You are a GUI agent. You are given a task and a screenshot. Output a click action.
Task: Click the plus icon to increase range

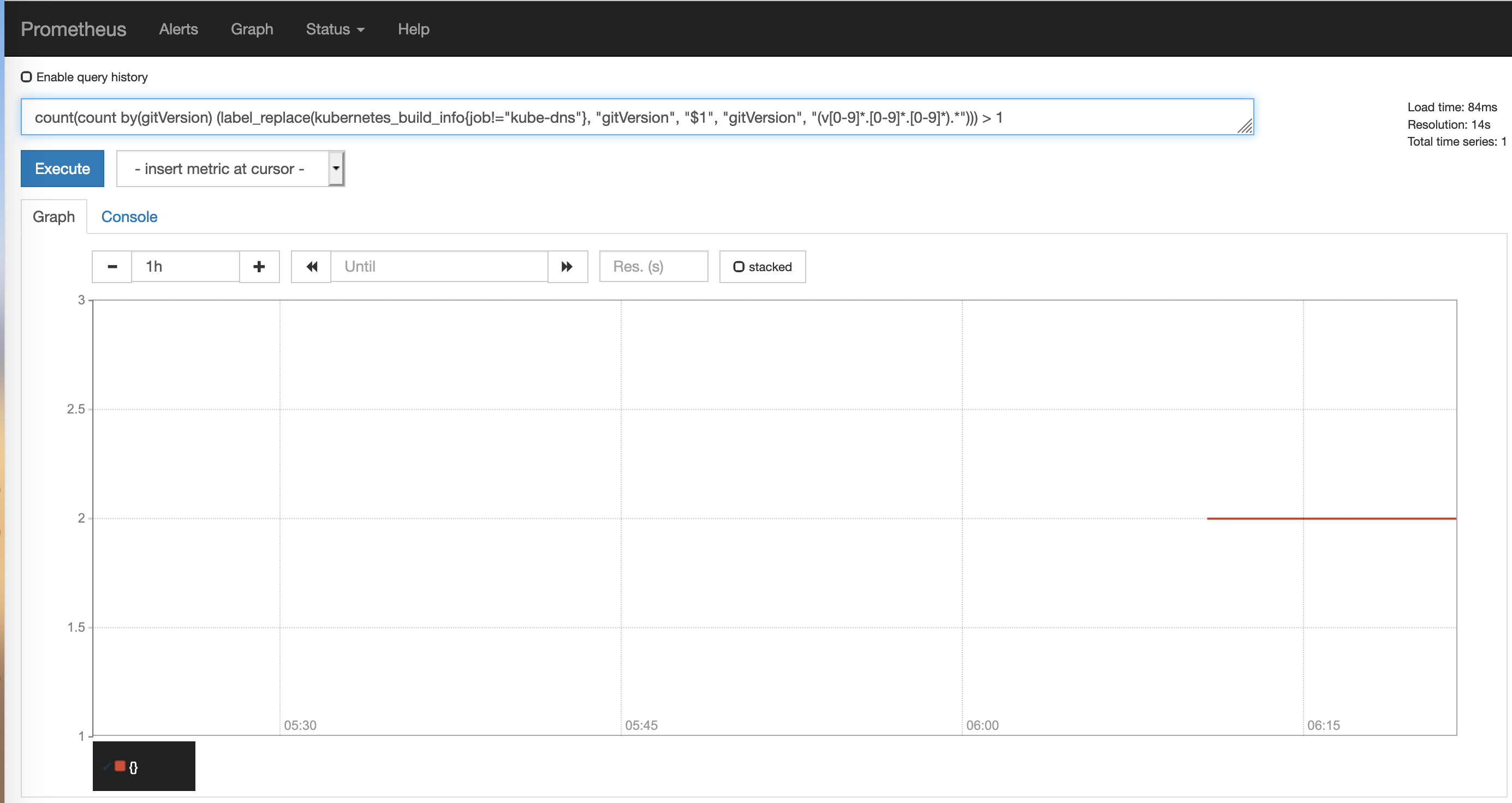(x=259, y=267)
